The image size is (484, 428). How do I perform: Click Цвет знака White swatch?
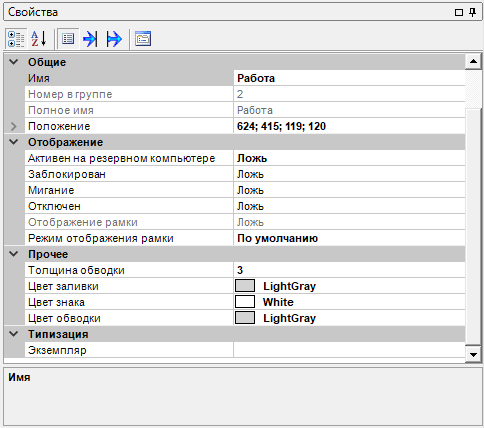coord(245,302)
